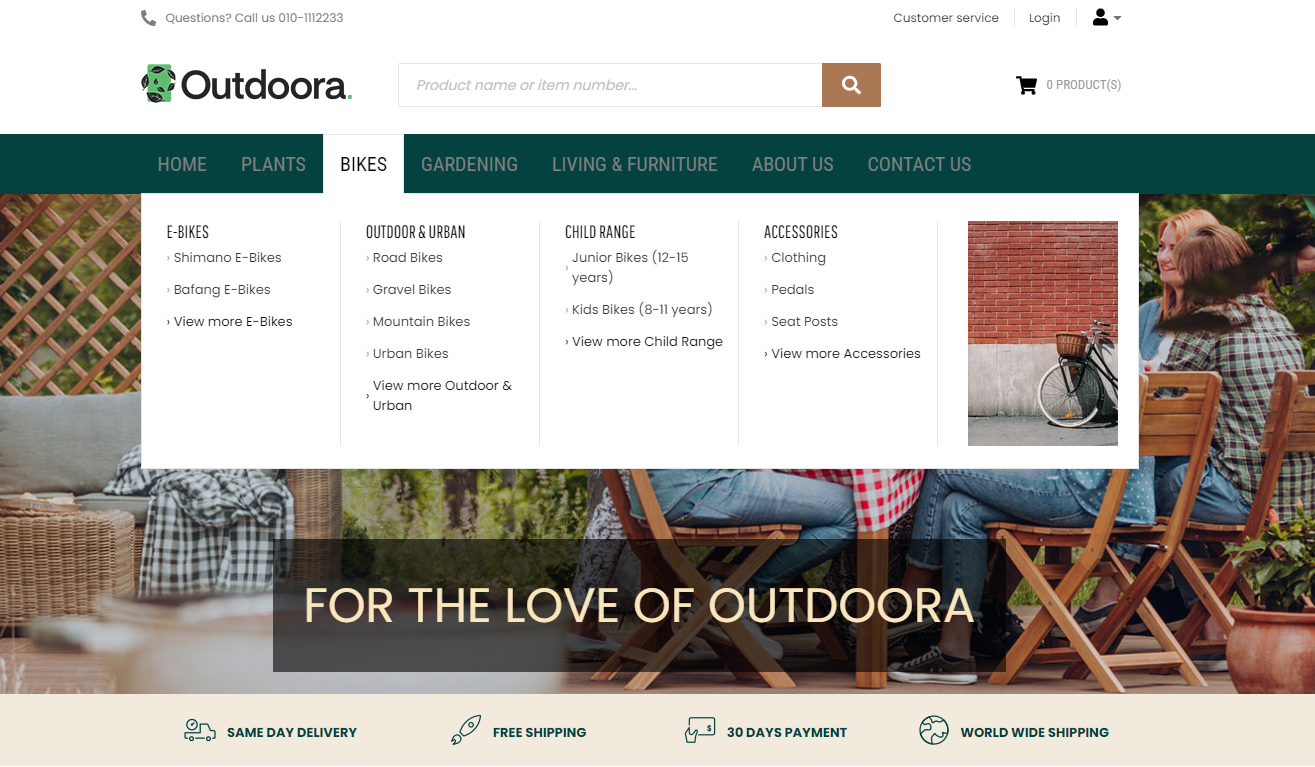
Task: Select the Bikes menu tab
Action: tap(363, 164)
